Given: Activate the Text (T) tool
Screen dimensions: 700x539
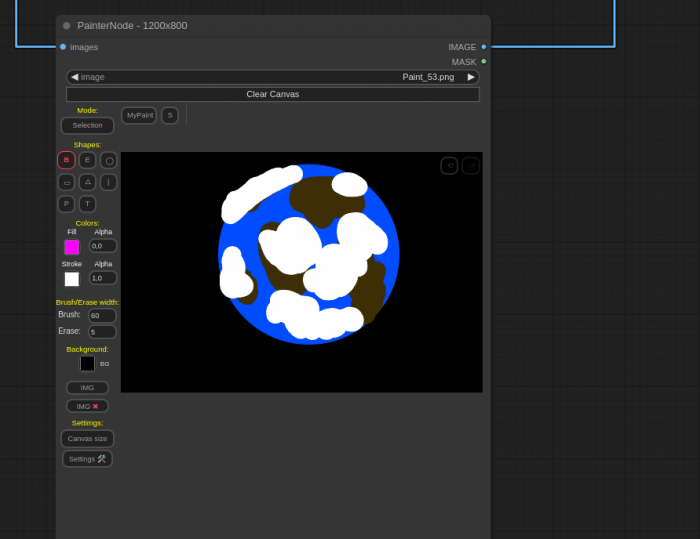Looking at the screenshot, I should point(87,204).
